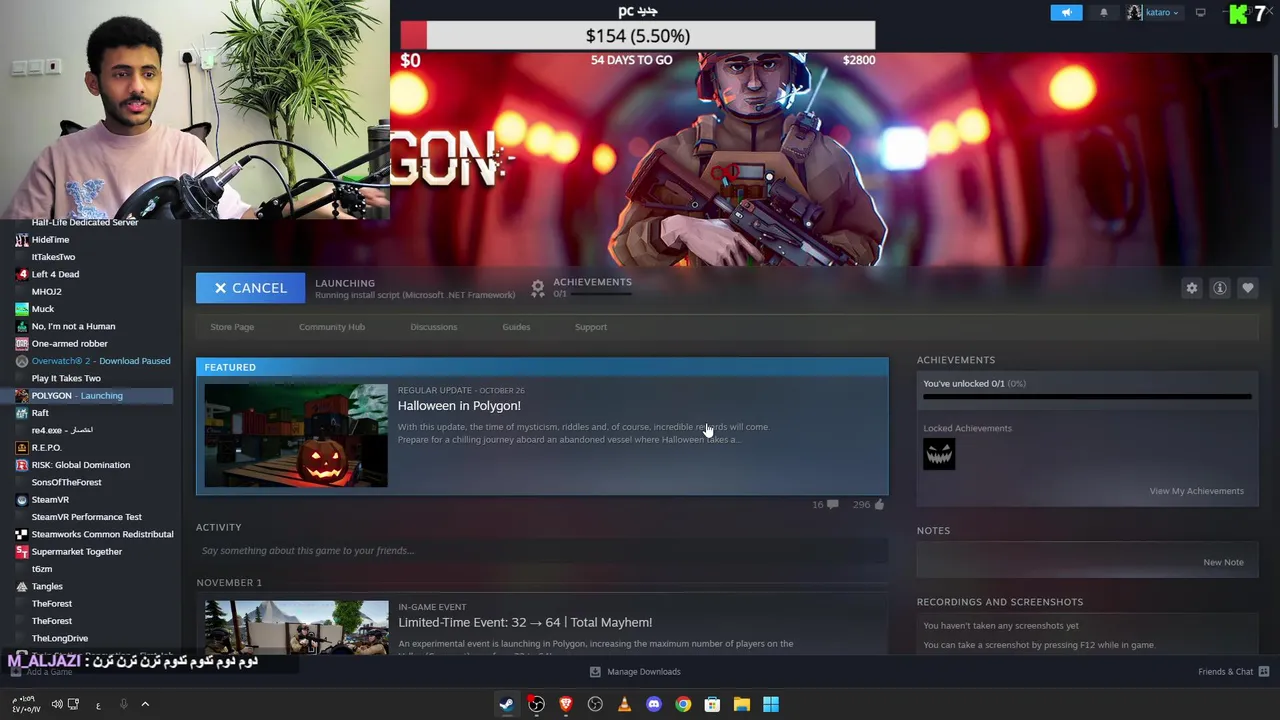
Task: Open the Guides tab
Action: [x=516, y=327]
